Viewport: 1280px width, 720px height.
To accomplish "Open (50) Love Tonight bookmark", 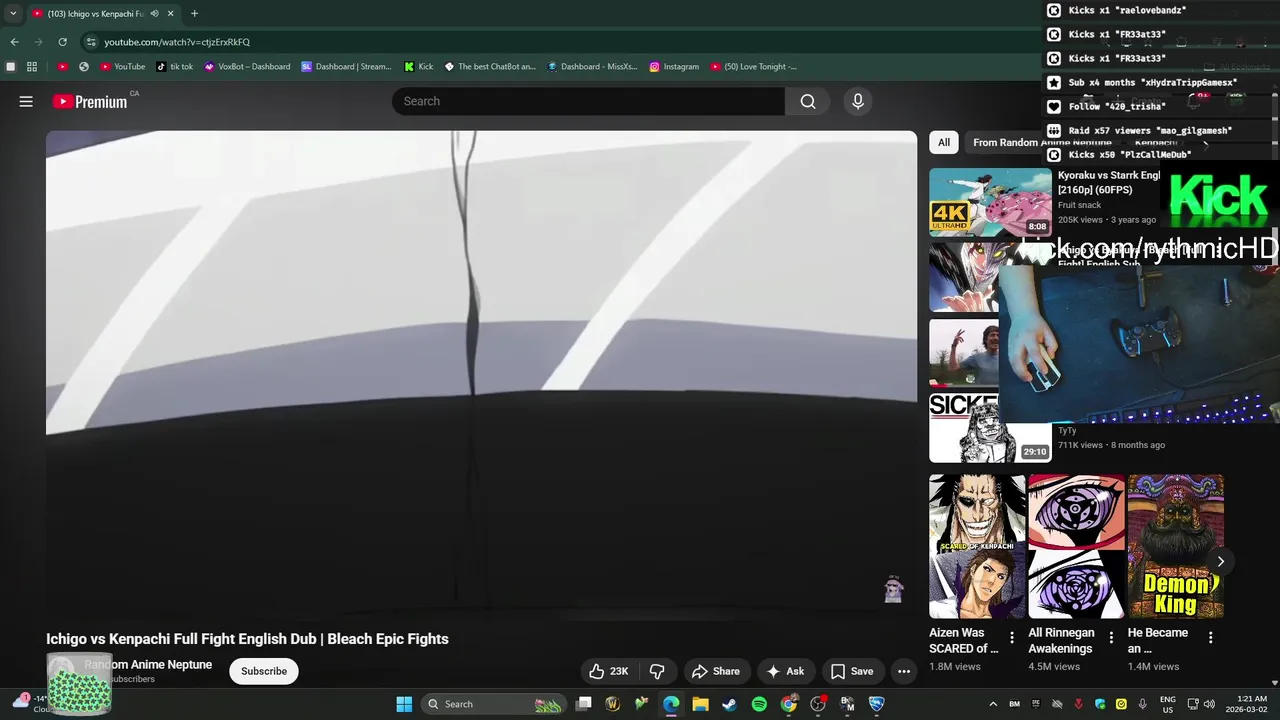I will pyautogui.click(x=754, y=67).
